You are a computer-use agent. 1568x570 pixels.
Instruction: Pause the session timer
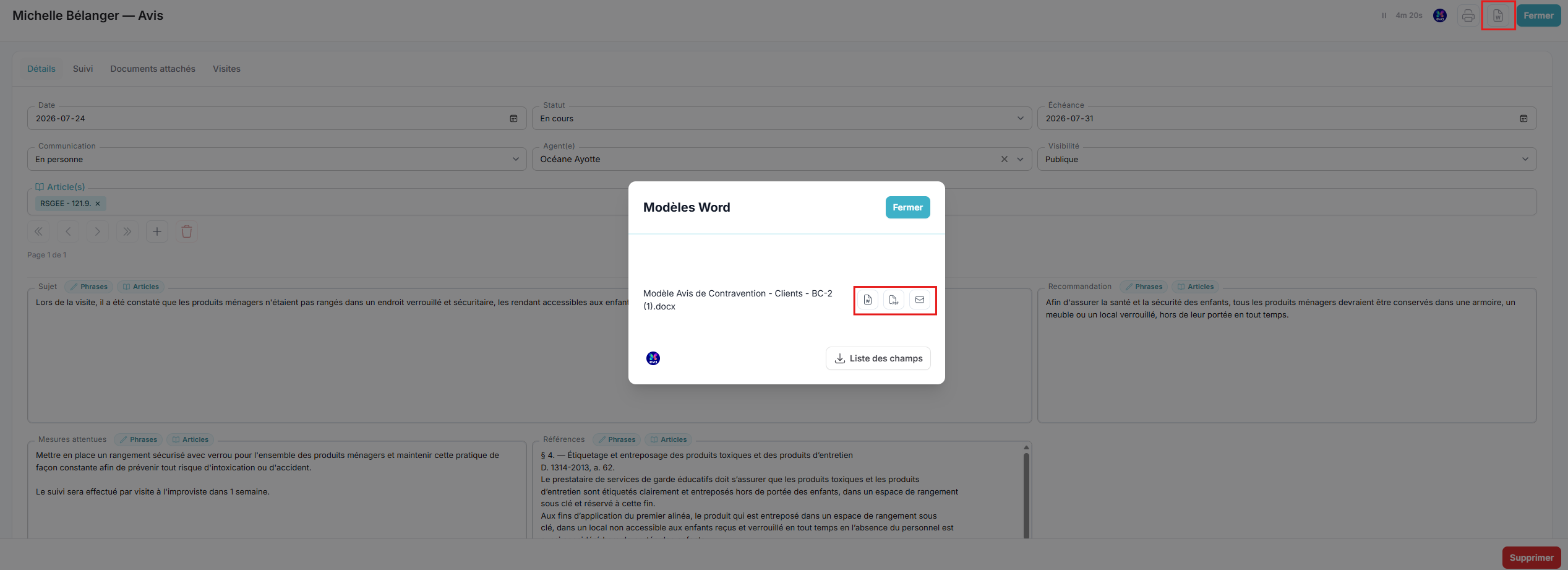click(x=1384, y=15)
